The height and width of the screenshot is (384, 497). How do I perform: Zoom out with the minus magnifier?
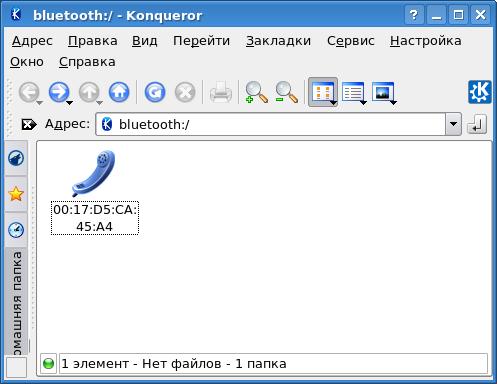click(x=286, y=92)
